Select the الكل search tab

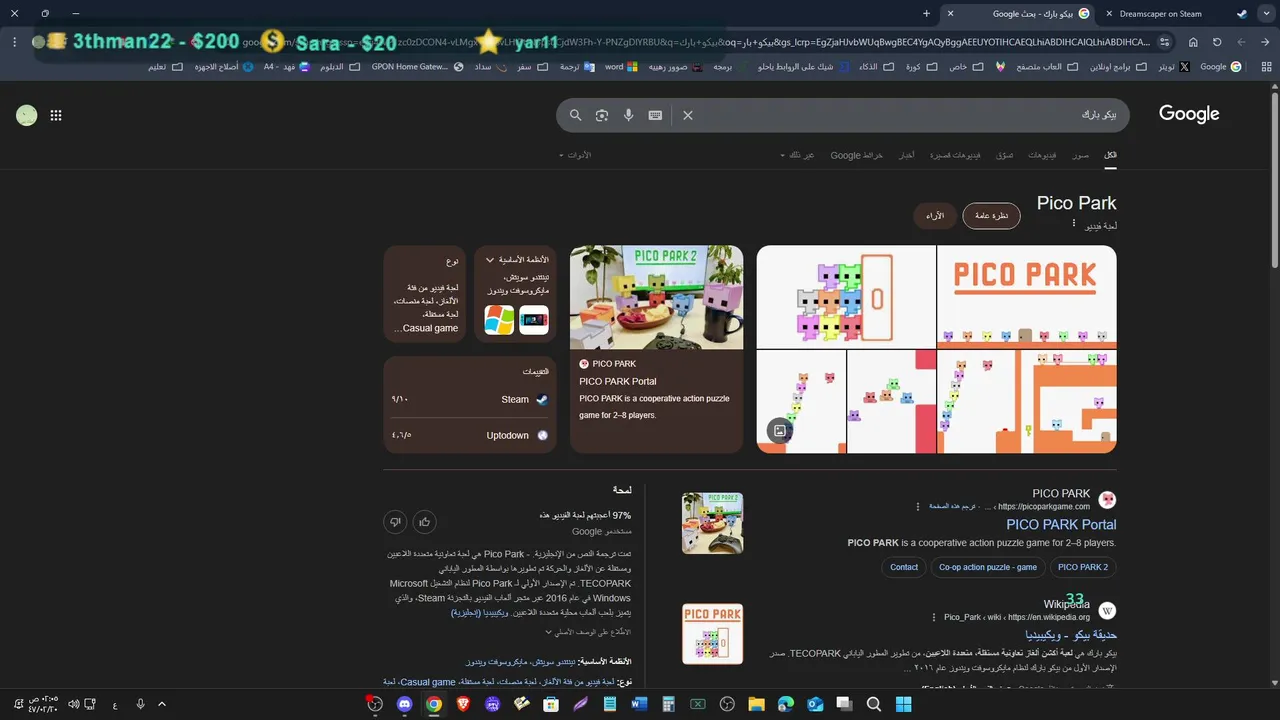click(x=1110, y=155)
